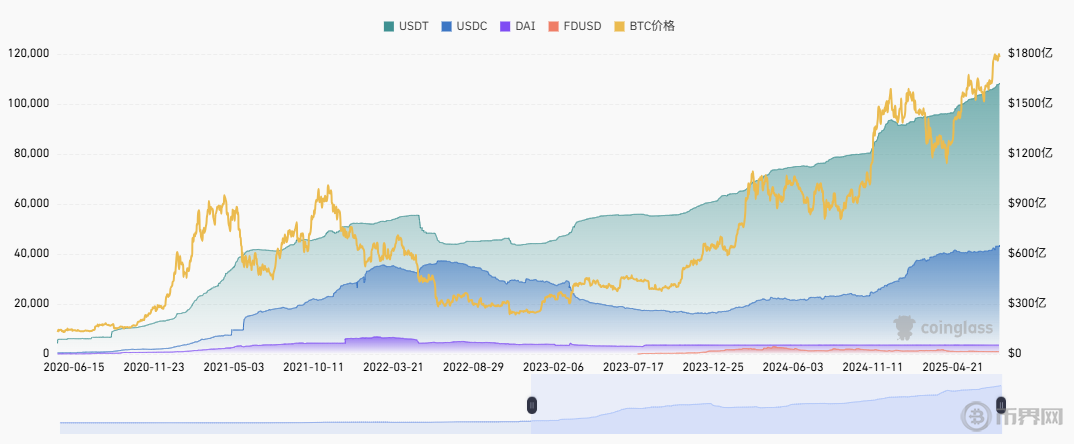1074x444 pixels.
Task: Click the highlighted selected range in the navigator
Action: click(x=766, y=405)
